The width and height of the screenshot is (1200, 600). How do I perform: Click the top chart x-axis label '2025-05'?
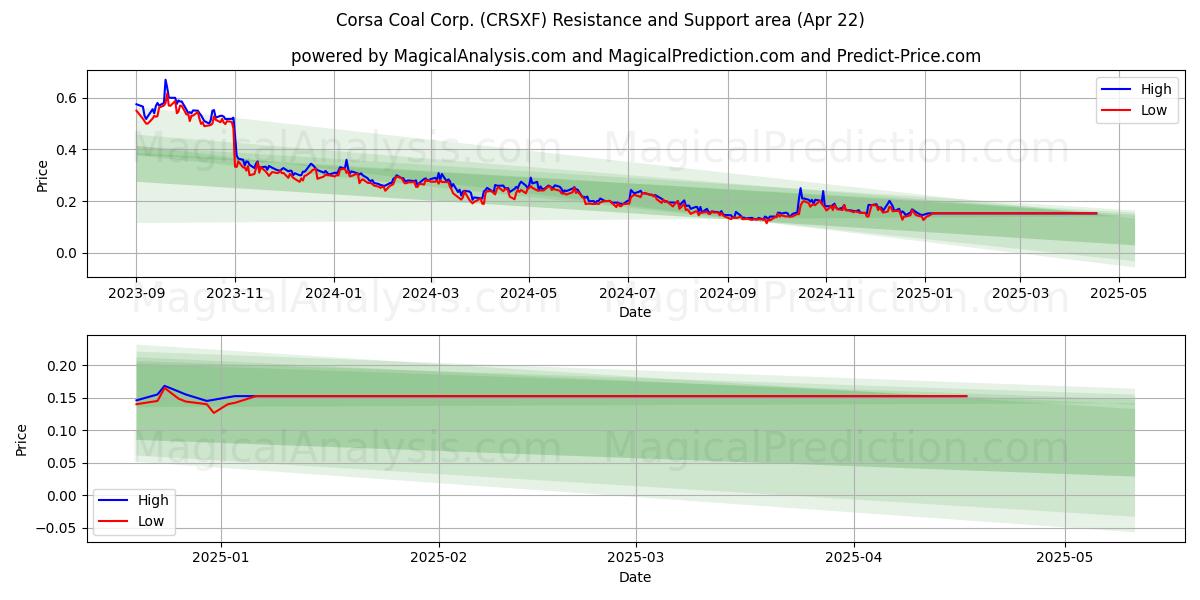click(1117, 293)
